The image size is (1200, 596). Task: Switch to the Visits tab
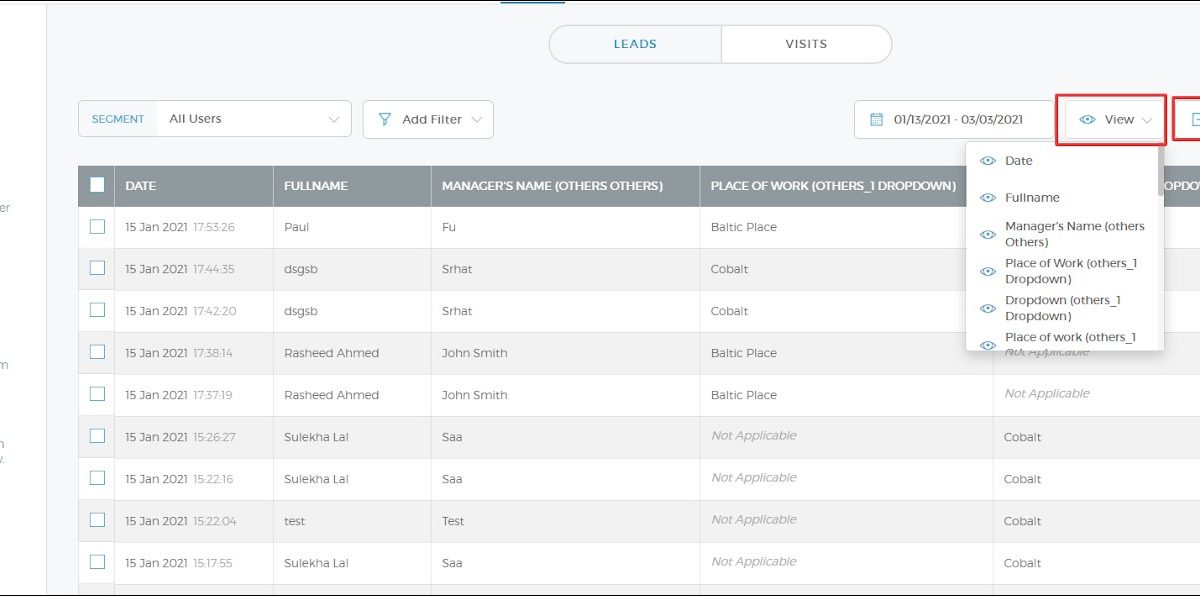806,44
